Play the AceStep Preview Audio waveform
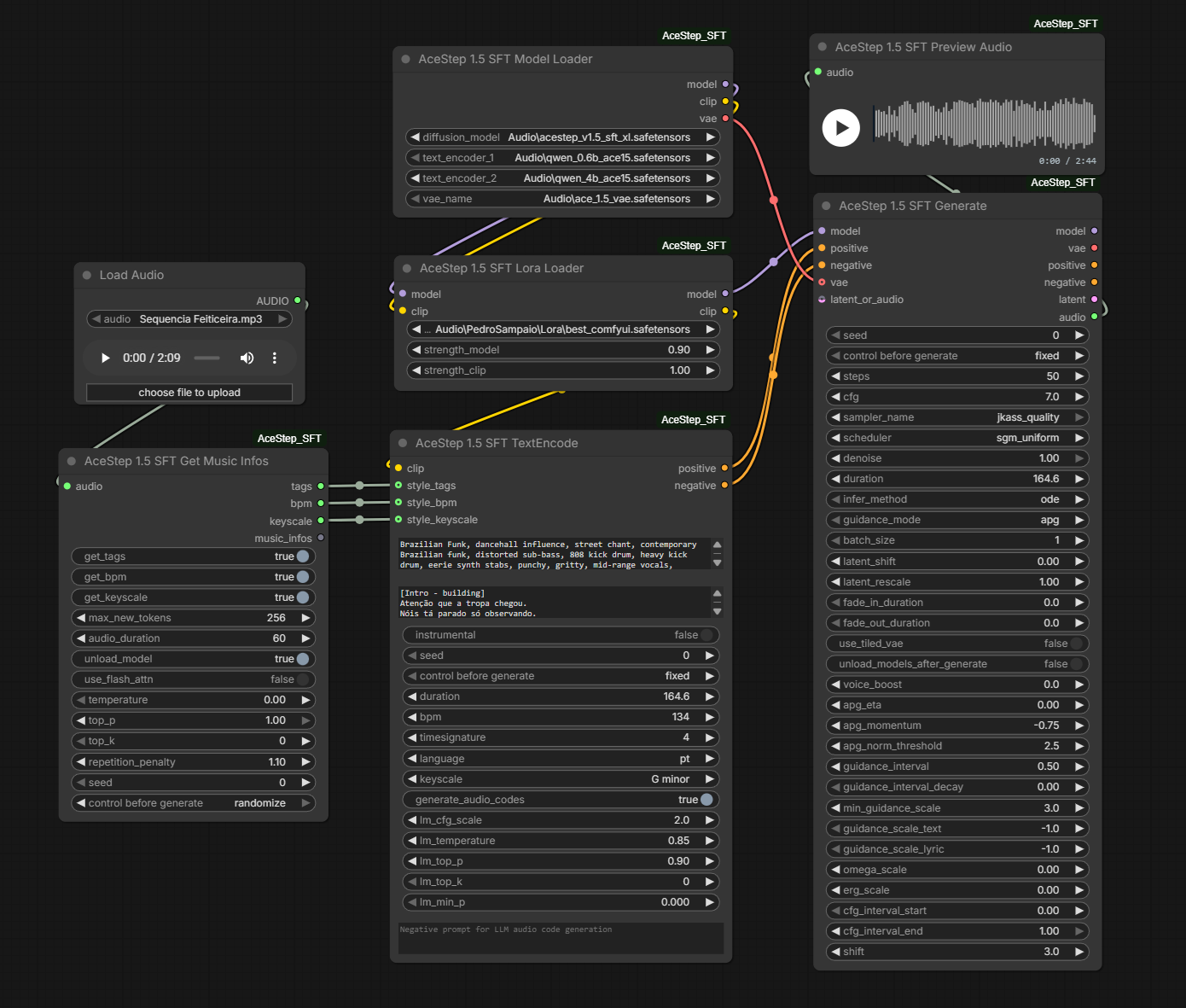The image size is (1186, 1008). coord(841,128)
